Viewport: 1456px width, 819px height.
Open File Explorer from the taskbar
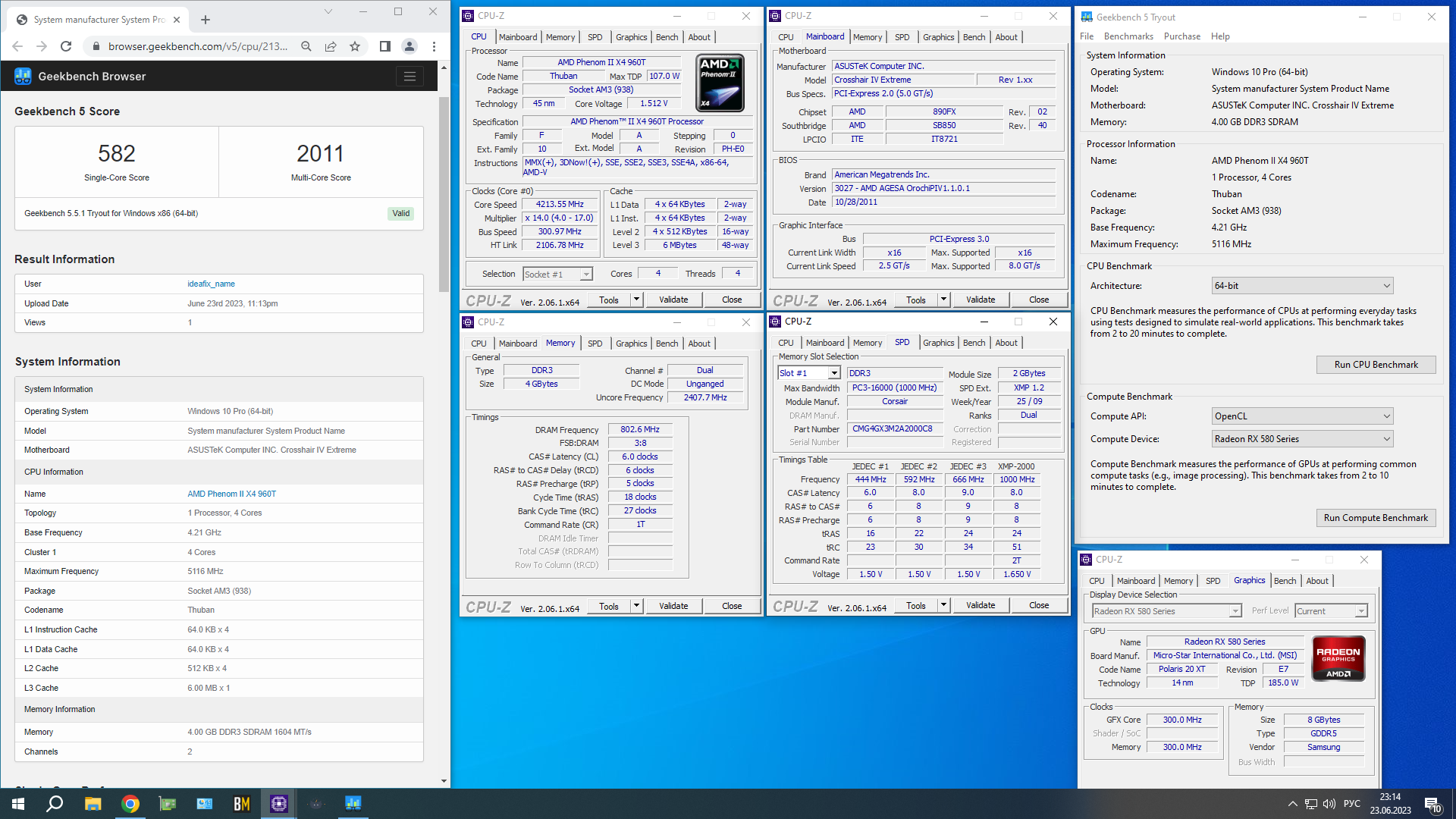[x=93, y=804]
